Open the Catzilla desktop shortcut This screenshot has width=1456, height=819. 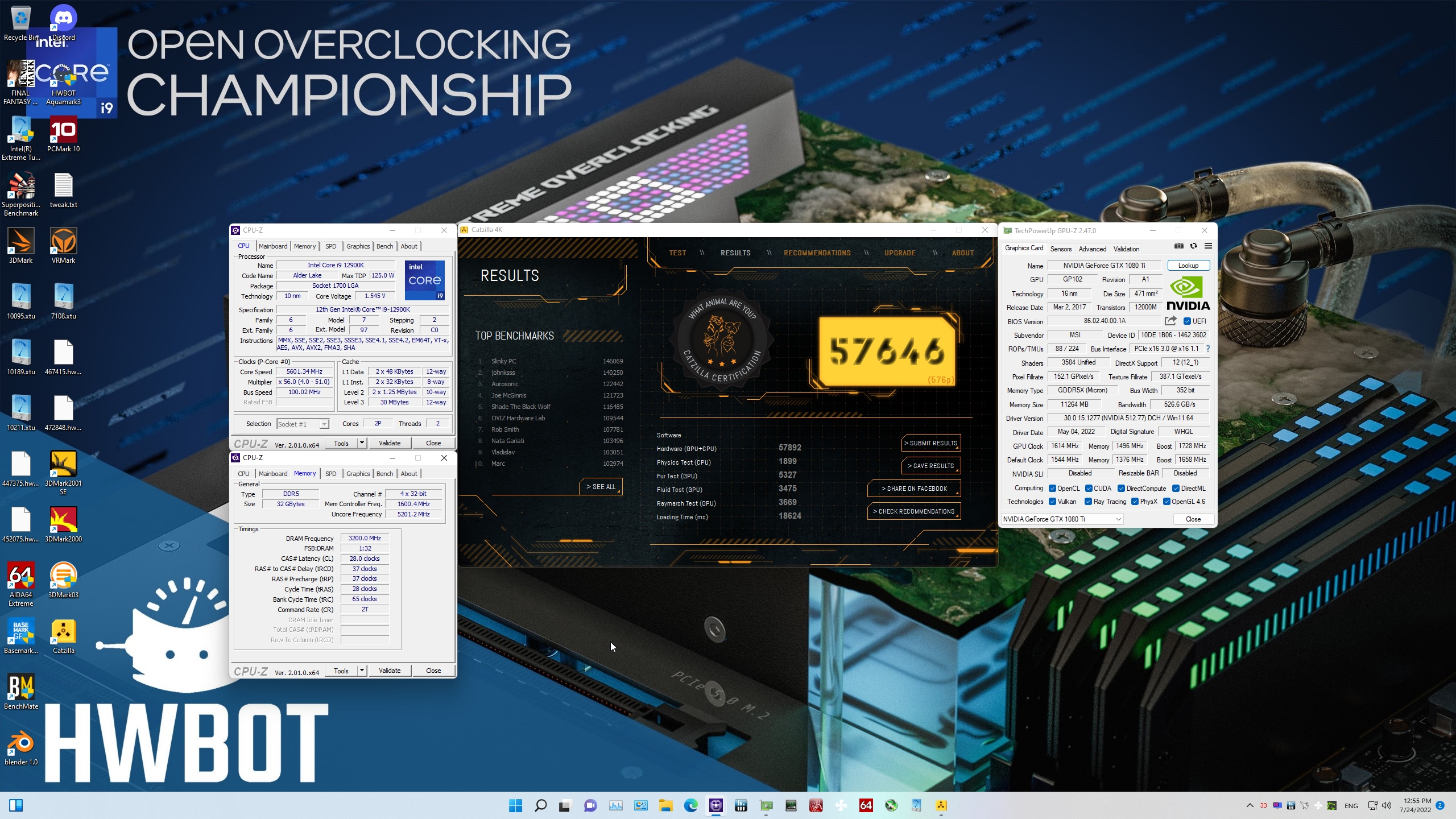pyautogui.click(x=63, y=636)
